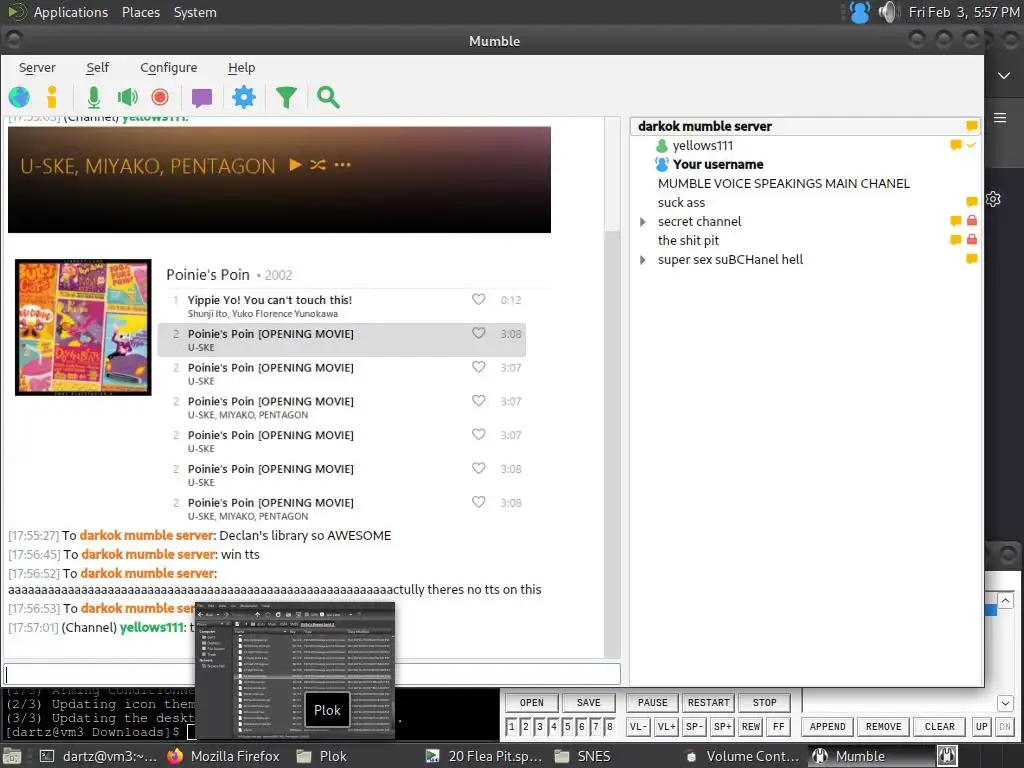Like track Yippie Yo! You can't touch this!
This screenshot has height=768, width=1024.
479,299
